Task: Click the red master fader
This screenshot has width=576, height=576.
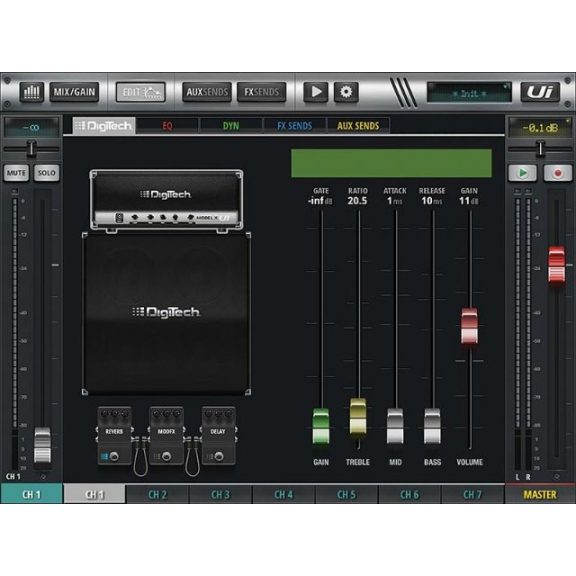Action: coord(557,265)
